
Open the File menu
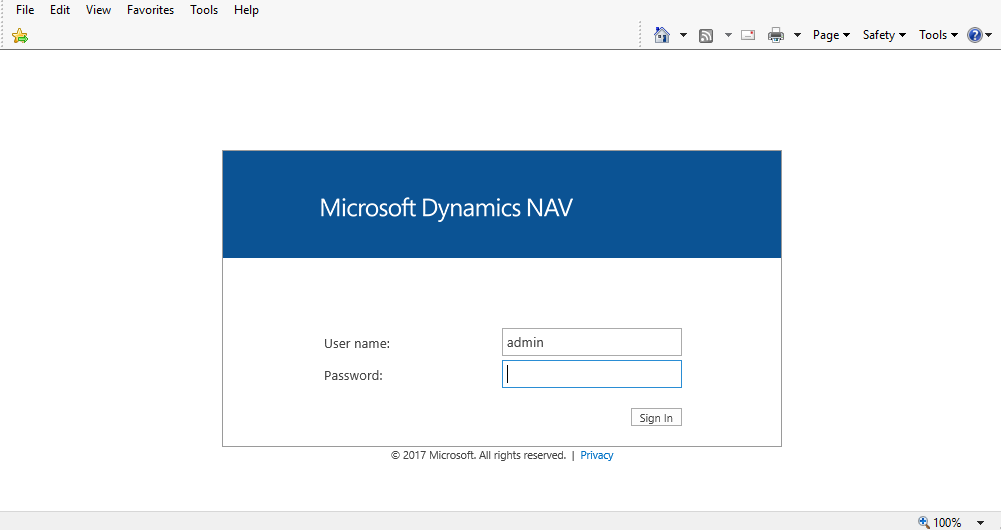pyautogui.click(x=25, y=10)
